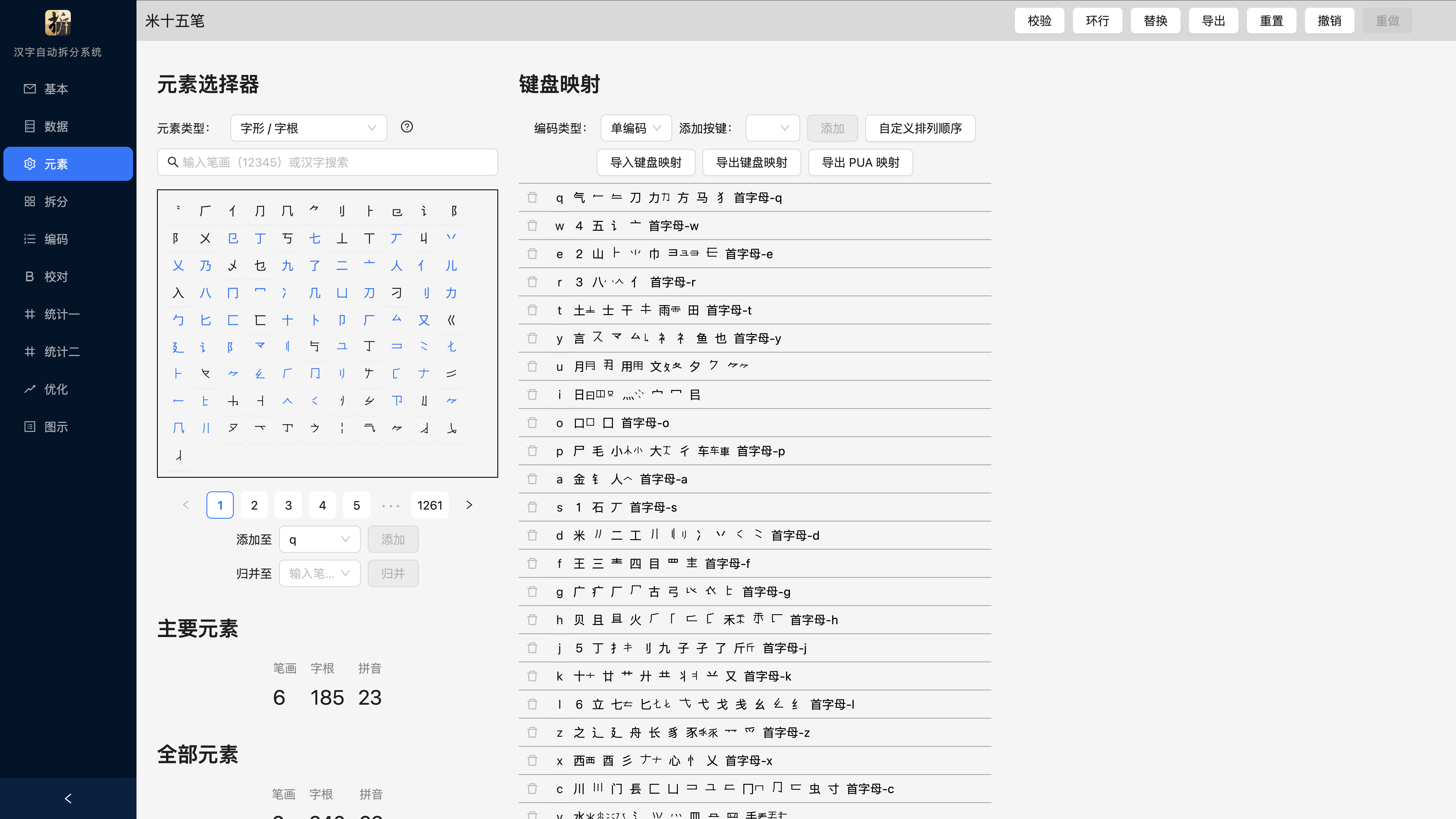1456x819 pixels.
Task: Open the 元素类型 dropdown
Action: (x=308, y=128)
